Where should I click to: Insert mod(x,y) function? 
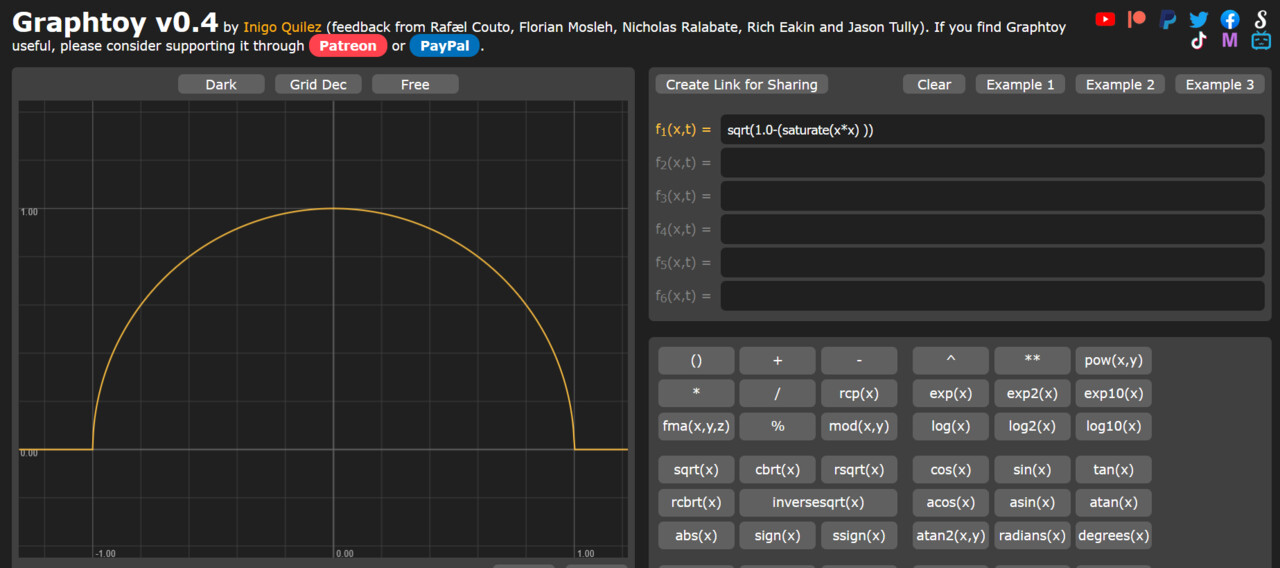(860, 426)
